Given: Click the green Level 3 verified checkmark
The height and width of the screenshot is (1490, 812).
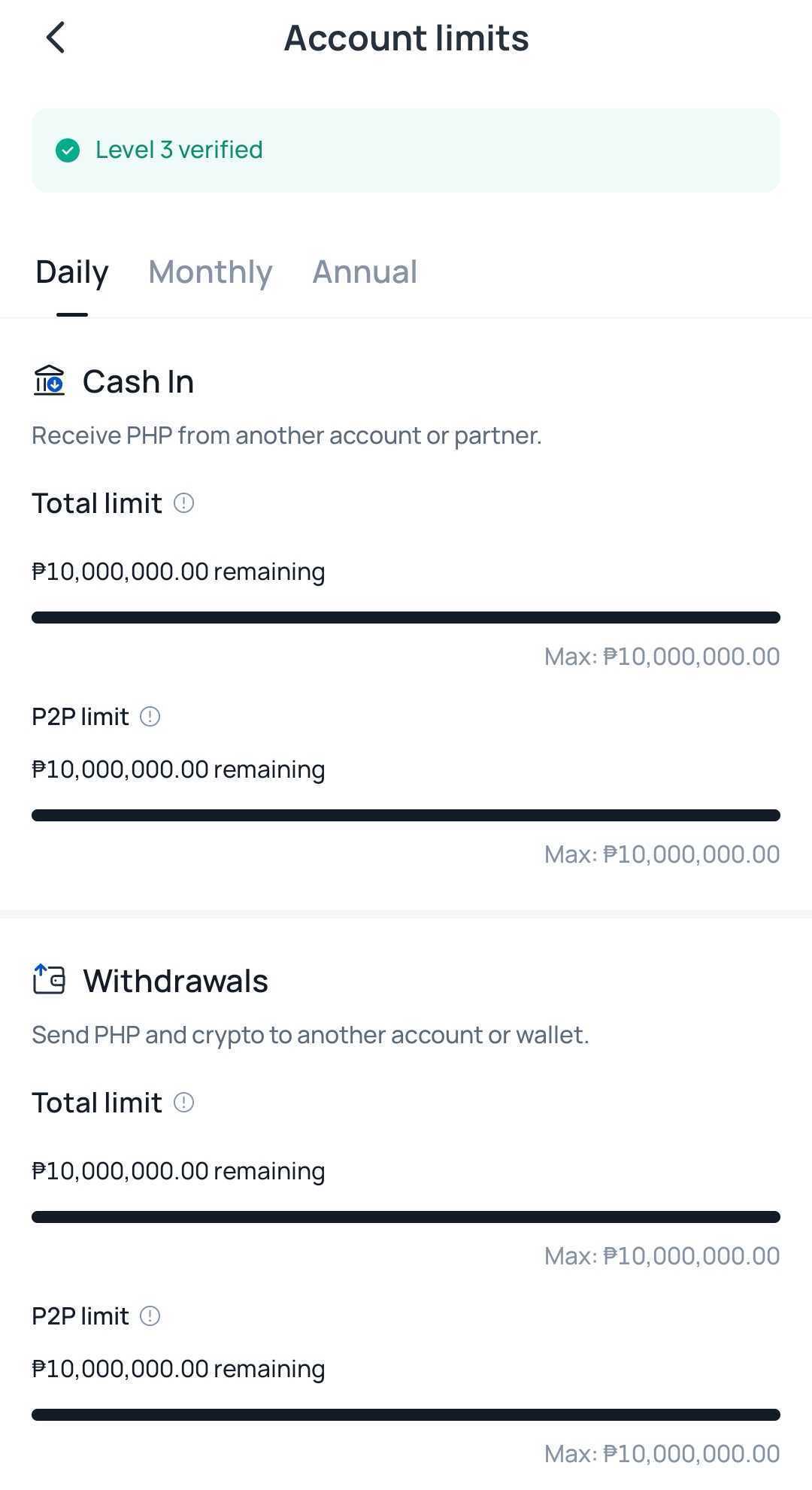Looking at the screenshot, I should (x=68, y=150).
